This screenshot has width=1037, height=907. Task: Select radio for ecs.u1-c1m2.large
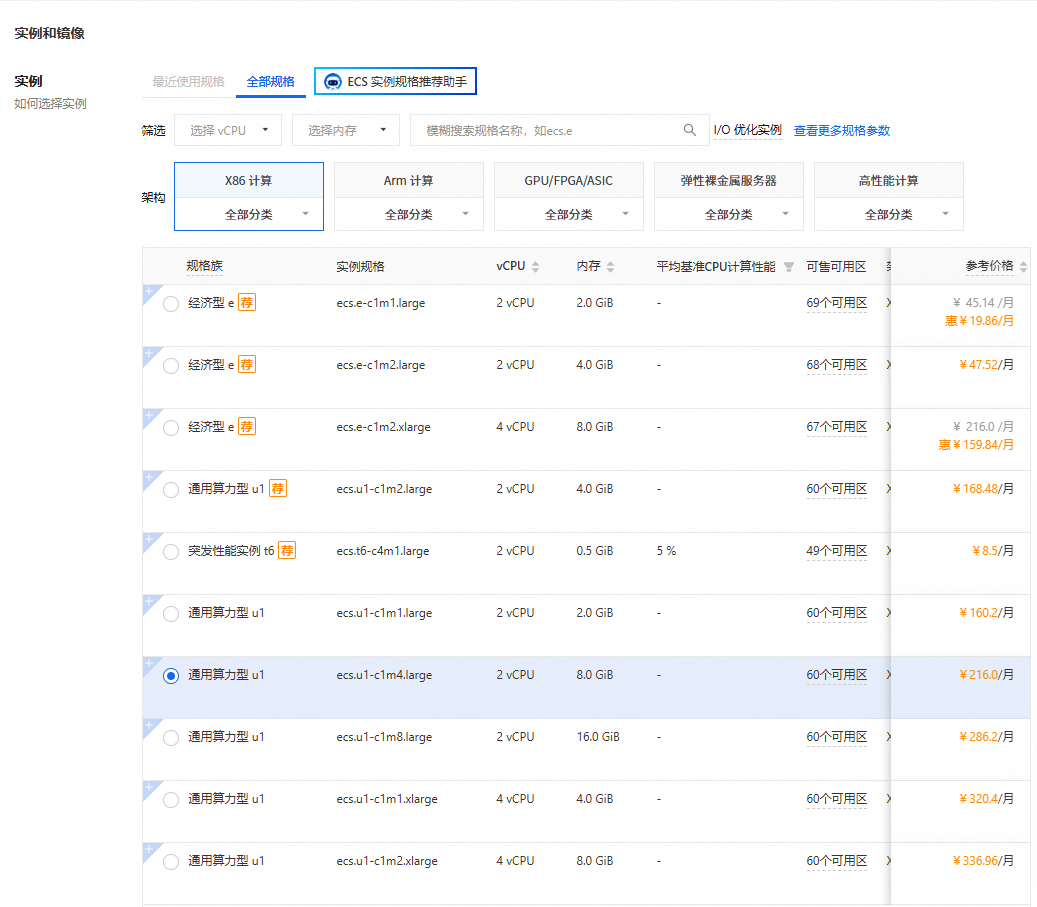point(171,490)
